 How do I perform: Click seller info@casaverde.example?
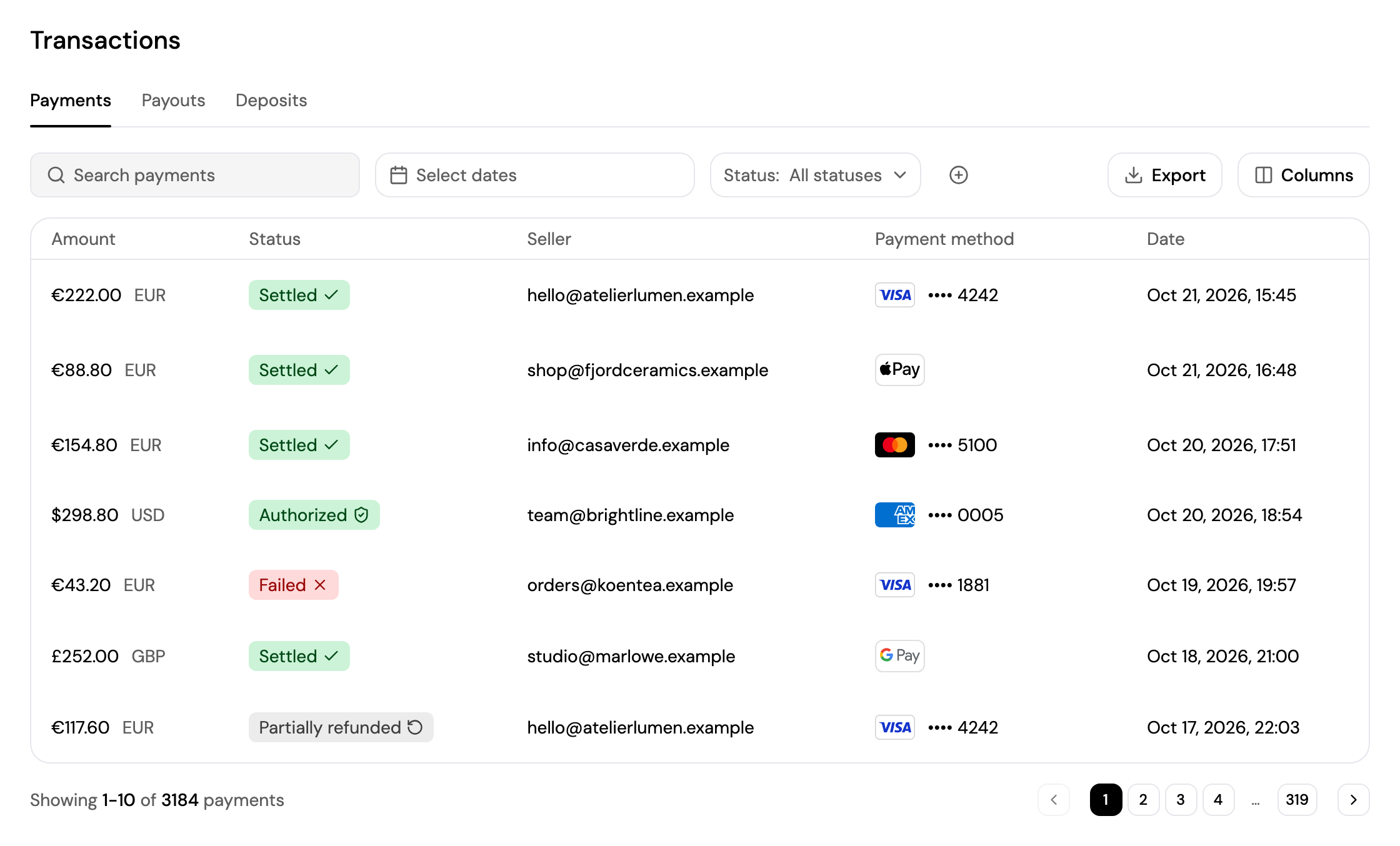click(x=628, y=445)
